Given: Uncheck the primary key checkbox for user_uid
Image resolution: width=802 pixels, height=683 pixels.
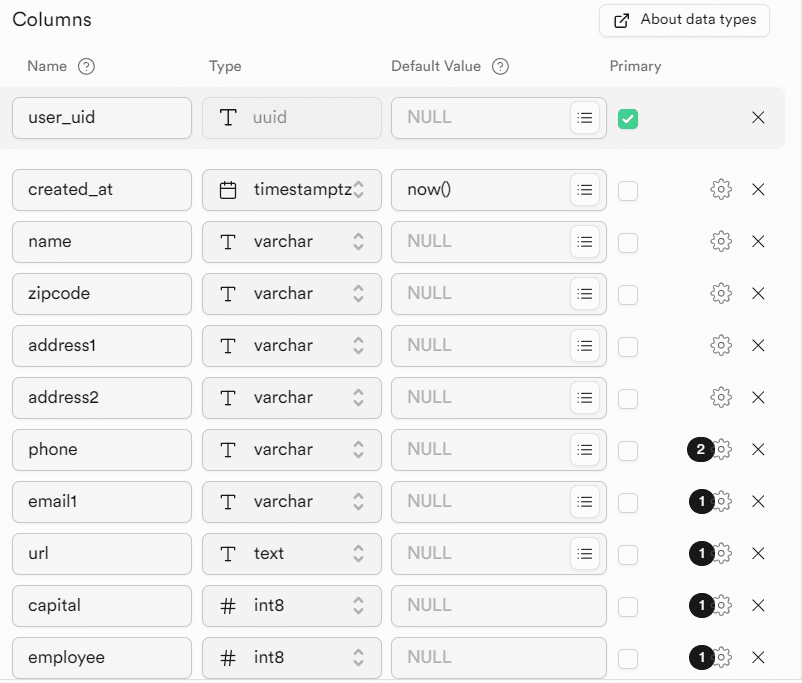Looking at the screenshot, I should pos(628,119).
